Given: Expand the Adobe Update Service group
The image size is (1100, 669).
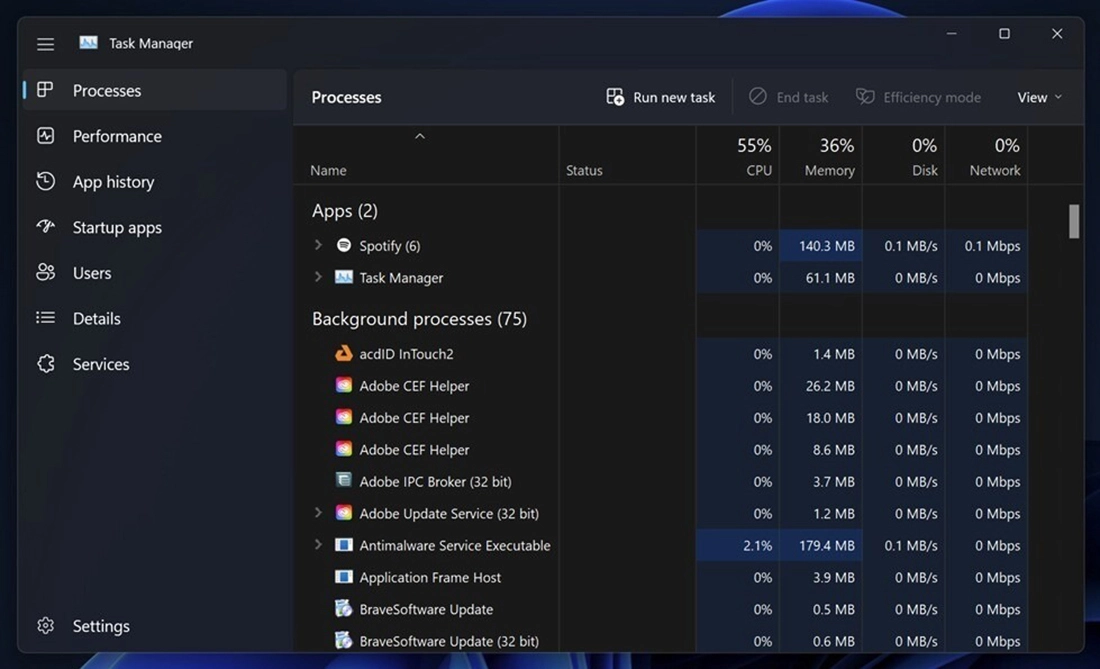Looking at the screenshot, I should pos(318,513).
